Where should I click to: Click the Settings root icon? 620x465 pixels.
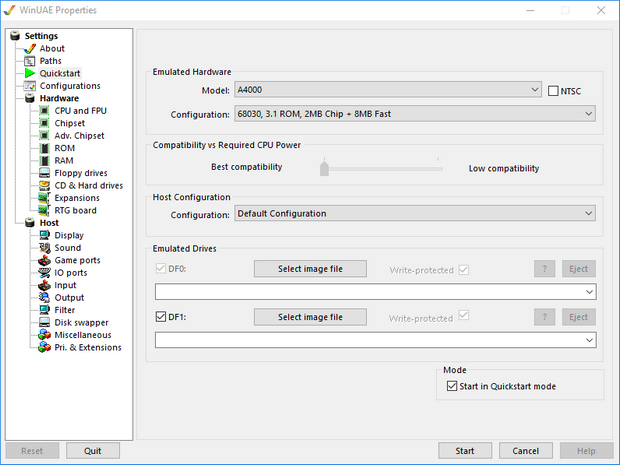pos(15,36)
